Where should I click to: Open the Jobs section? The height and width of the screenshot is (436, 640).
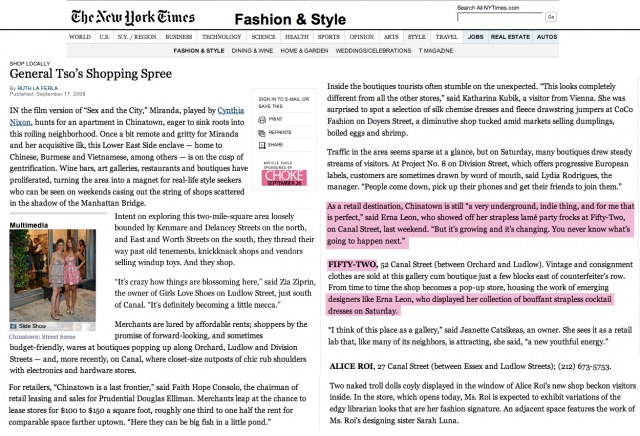476,37
